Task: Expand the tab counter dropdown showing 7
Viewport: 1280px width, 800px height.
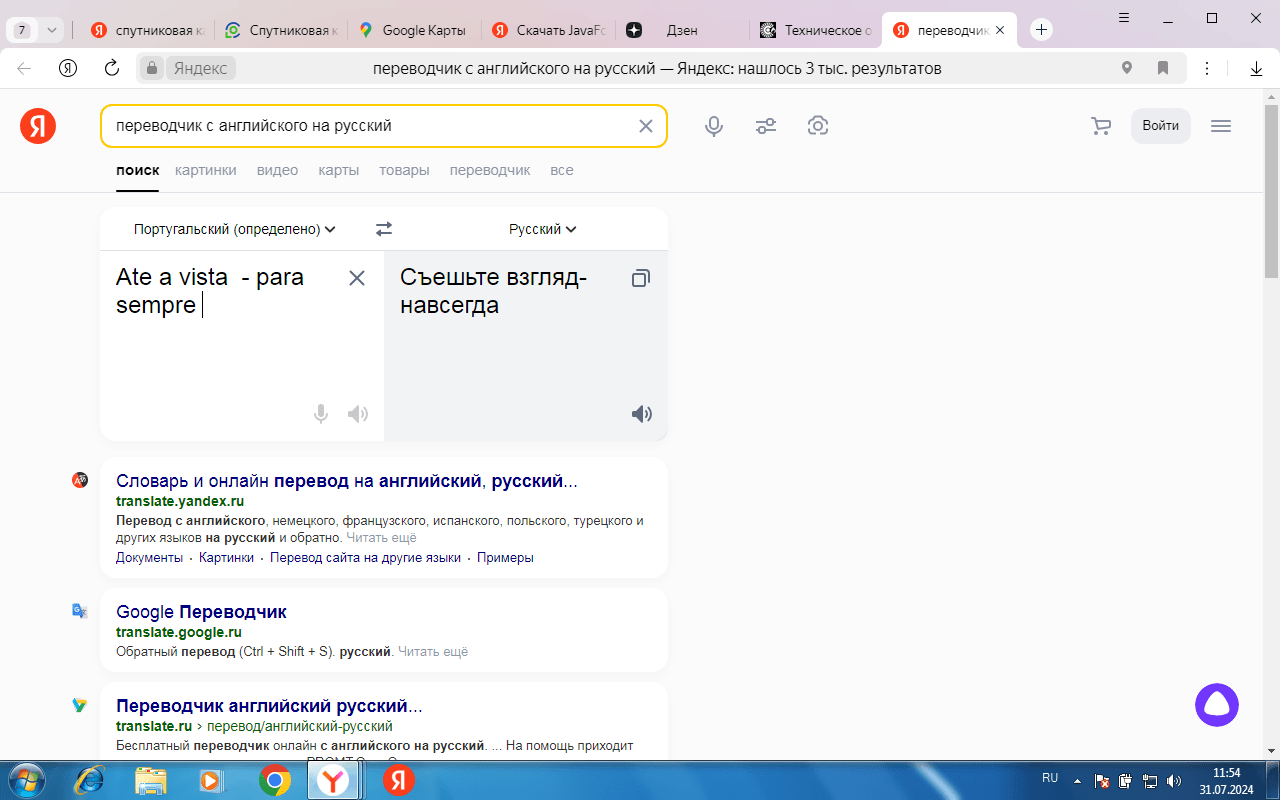Action: 52,30
